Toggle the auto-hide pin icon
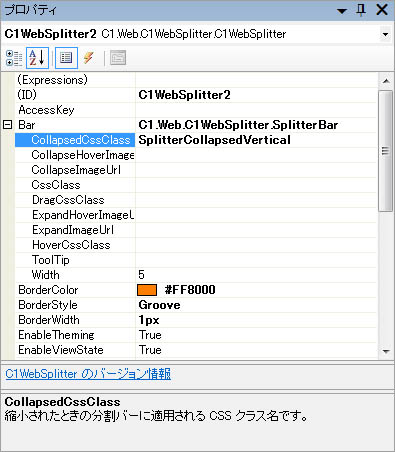 tap(361, 10)
